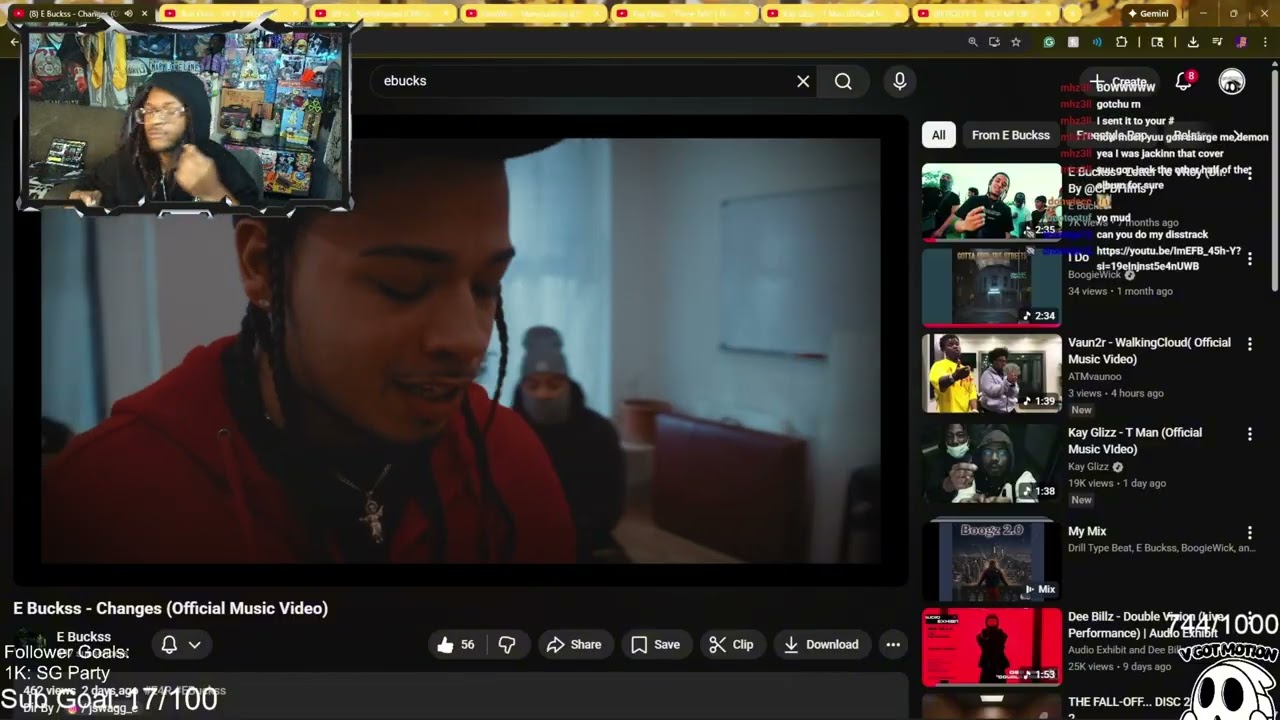Download the Changes music video
The height and width of the screenshot is (720, 1280).
[821, 645]
